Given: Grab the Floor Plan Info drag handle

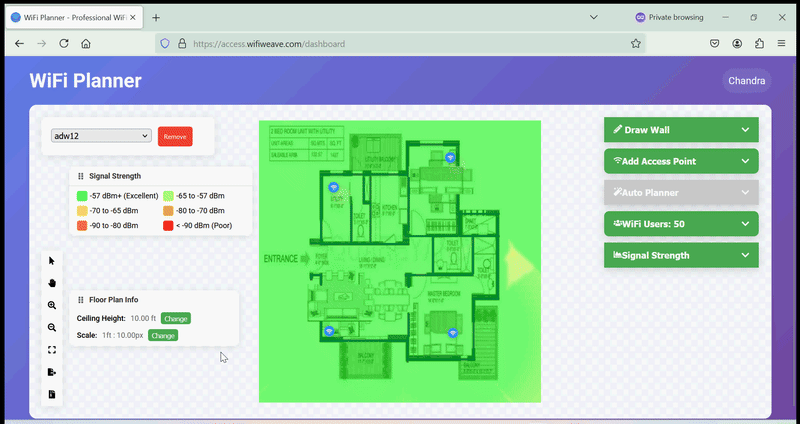Looking at the screenshot, I should (x=81, y=300).
